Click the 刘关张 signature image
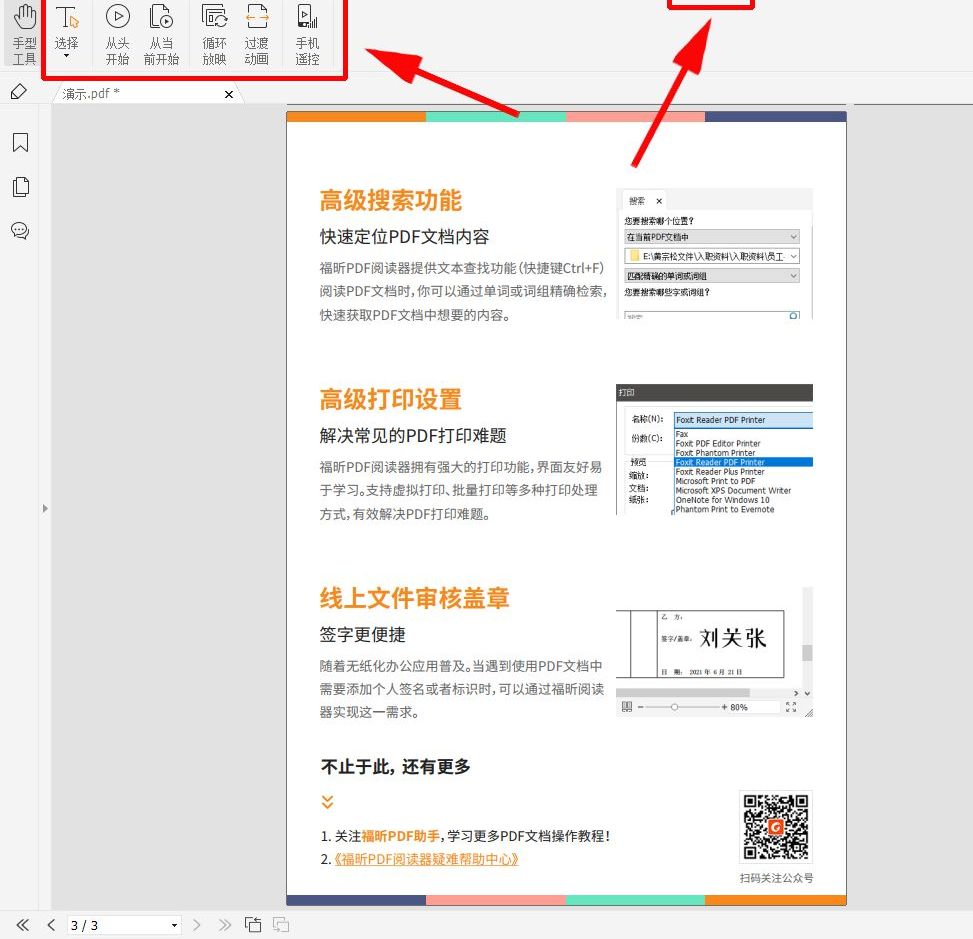973x939 pixels. [733, 638]
